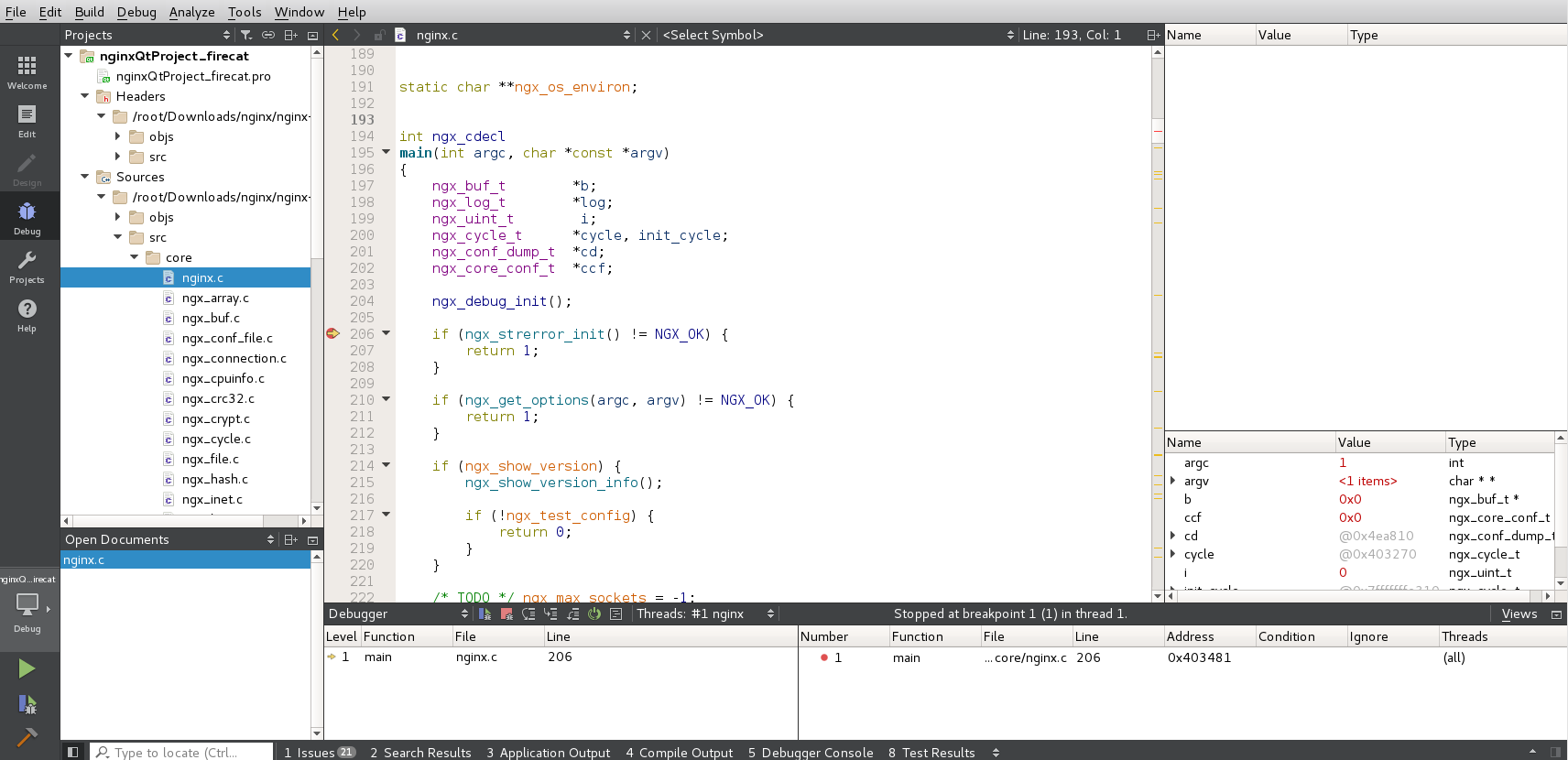Open the Build menu

coord(90,12)
